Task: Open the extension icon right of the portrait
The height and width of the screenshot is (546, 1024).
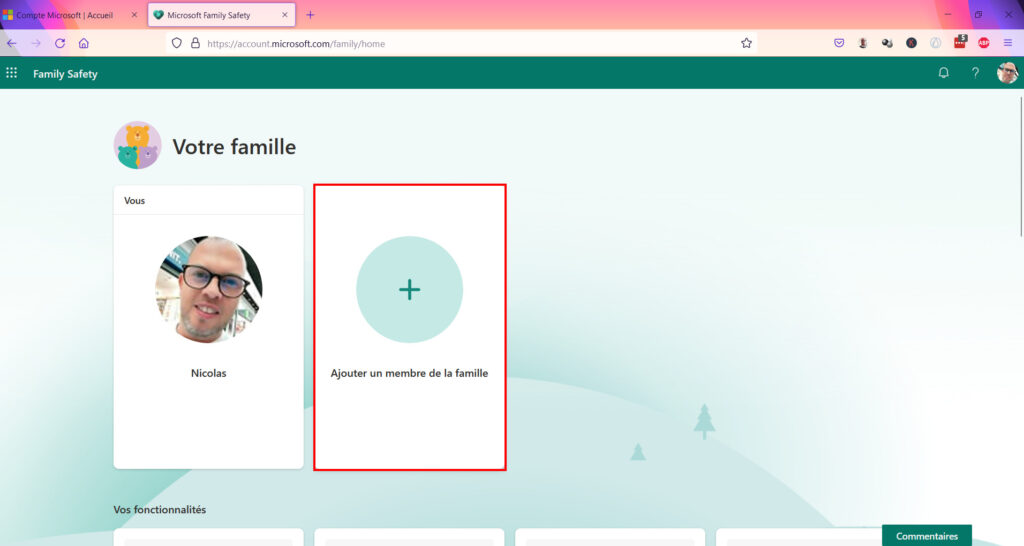Action: pos(887,43)
